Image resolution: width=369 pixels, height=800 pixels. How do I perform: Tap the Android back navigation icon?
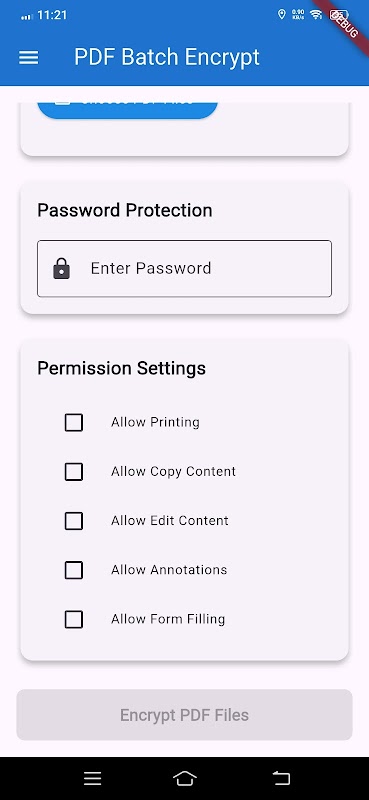tap(281, 778)
